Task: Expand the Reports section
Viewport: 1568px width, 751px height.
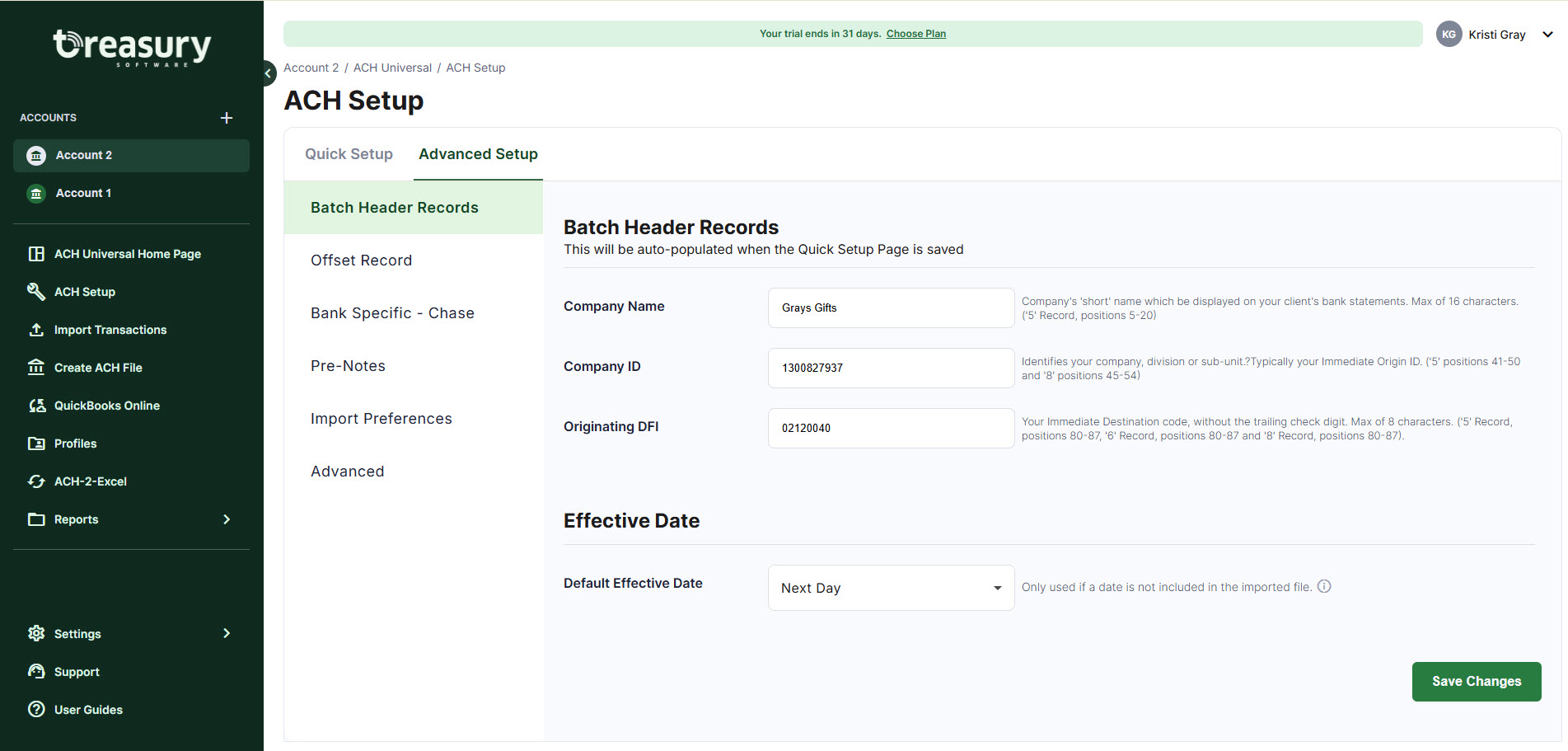Action: click(227, 519)
